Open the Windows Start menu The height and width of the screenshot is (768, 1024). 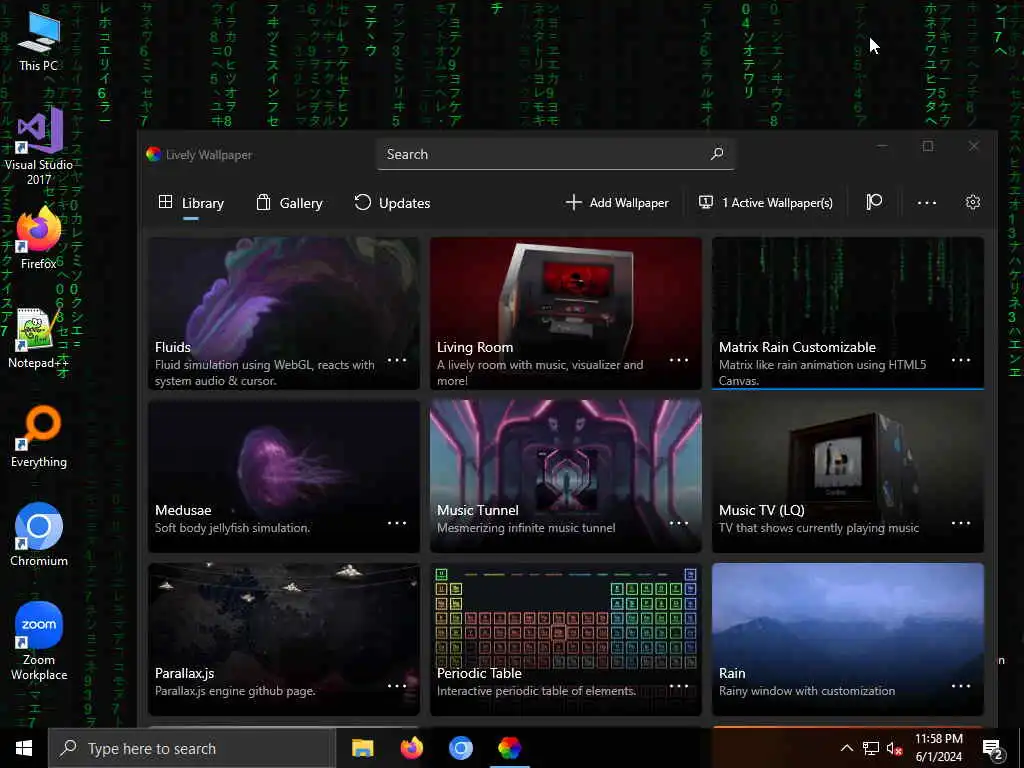[24, 748]
